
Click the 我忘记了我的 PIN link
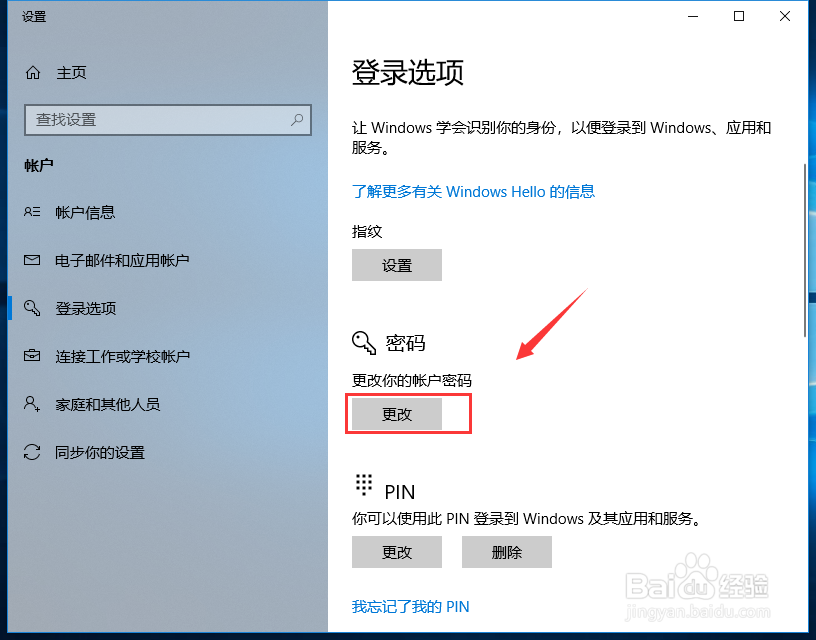tap(410, 606)
